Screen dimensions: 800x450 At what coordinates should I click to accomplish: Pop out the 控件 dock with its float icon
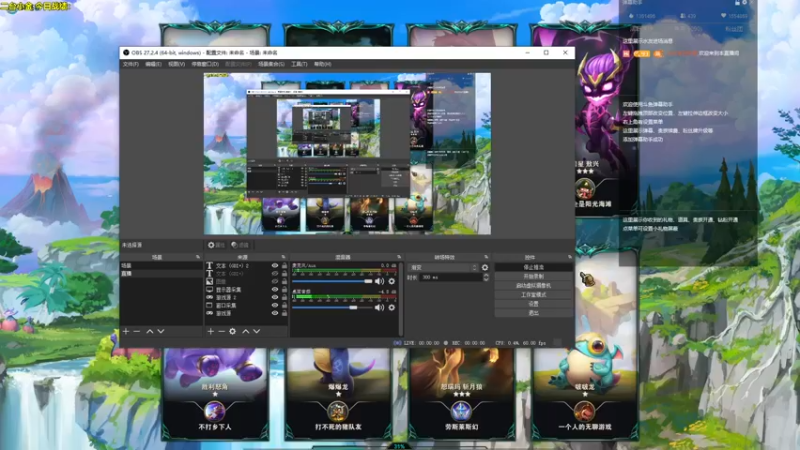pos(570,257)
